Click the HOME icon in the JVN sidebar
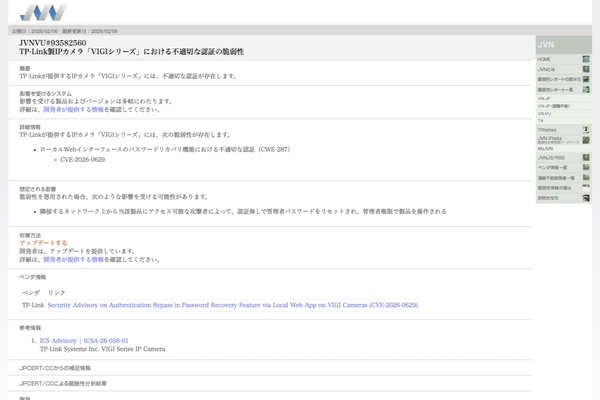Viewport: 600px width, 400px height. coord(586,59)
